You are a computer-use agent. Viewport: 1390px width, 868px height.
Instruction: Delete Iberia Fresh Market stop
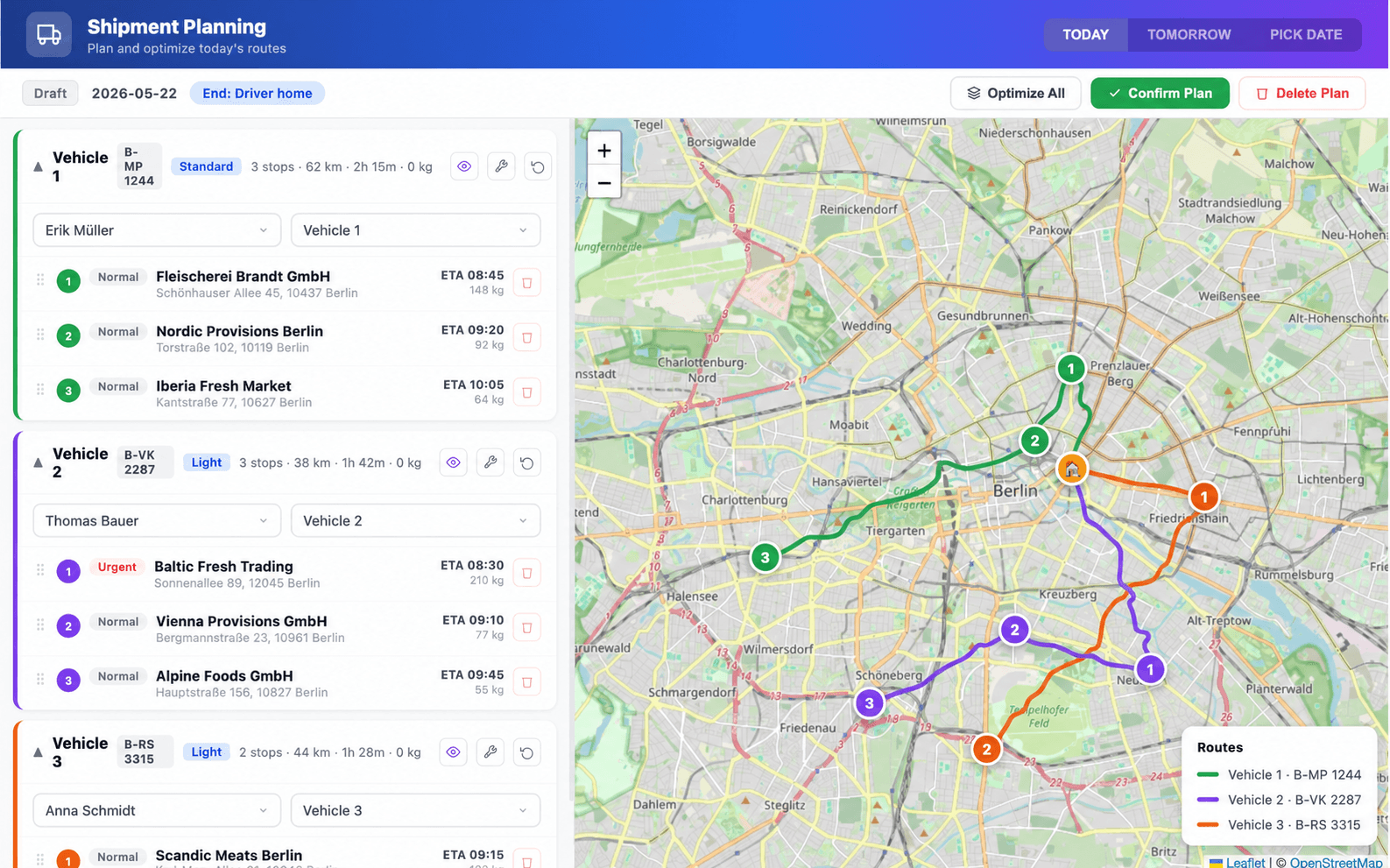(x=527, y=392)
